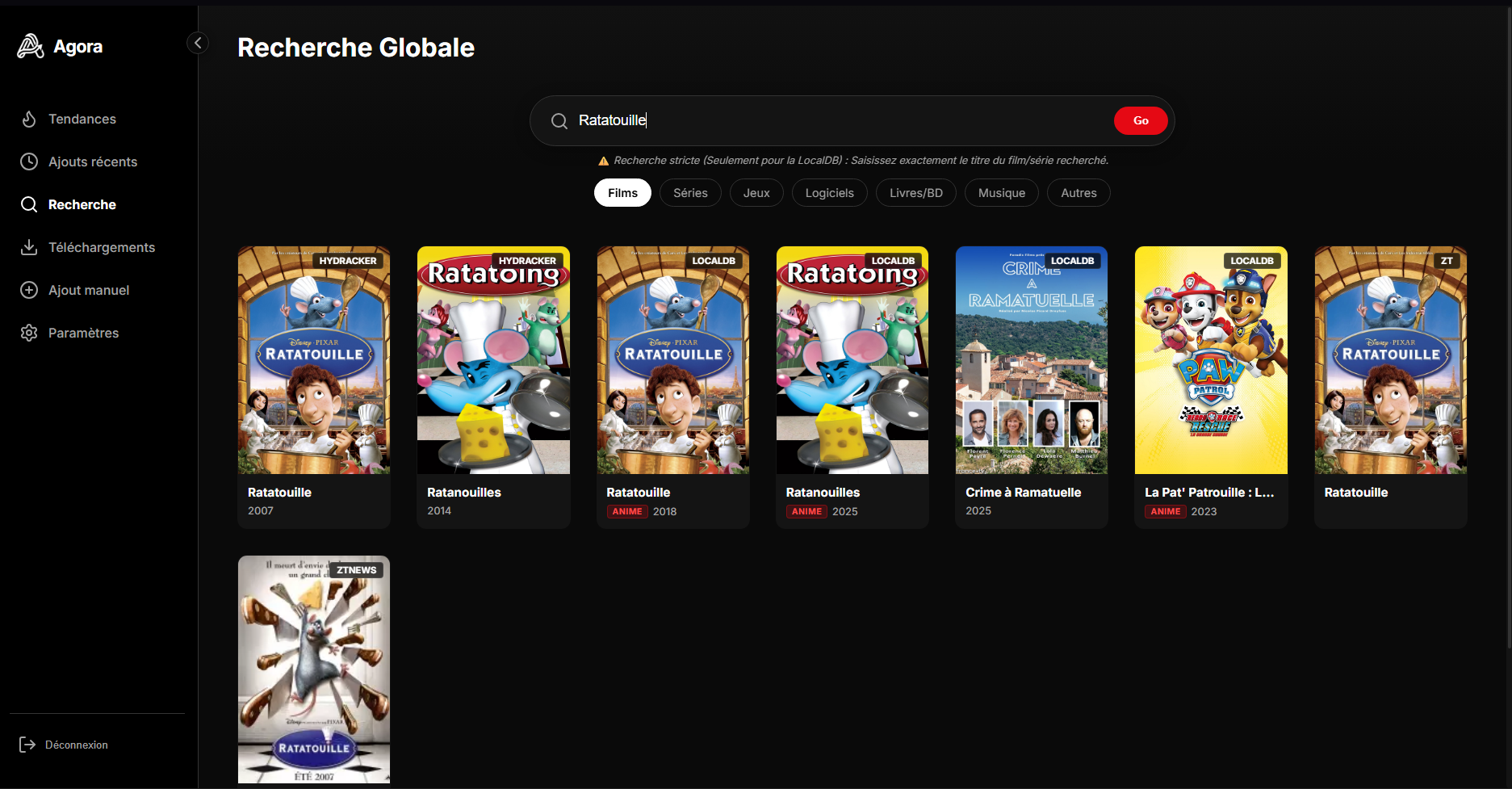
Task: Click the ANIME tag next to 2023
Action: click(1166, 511)
